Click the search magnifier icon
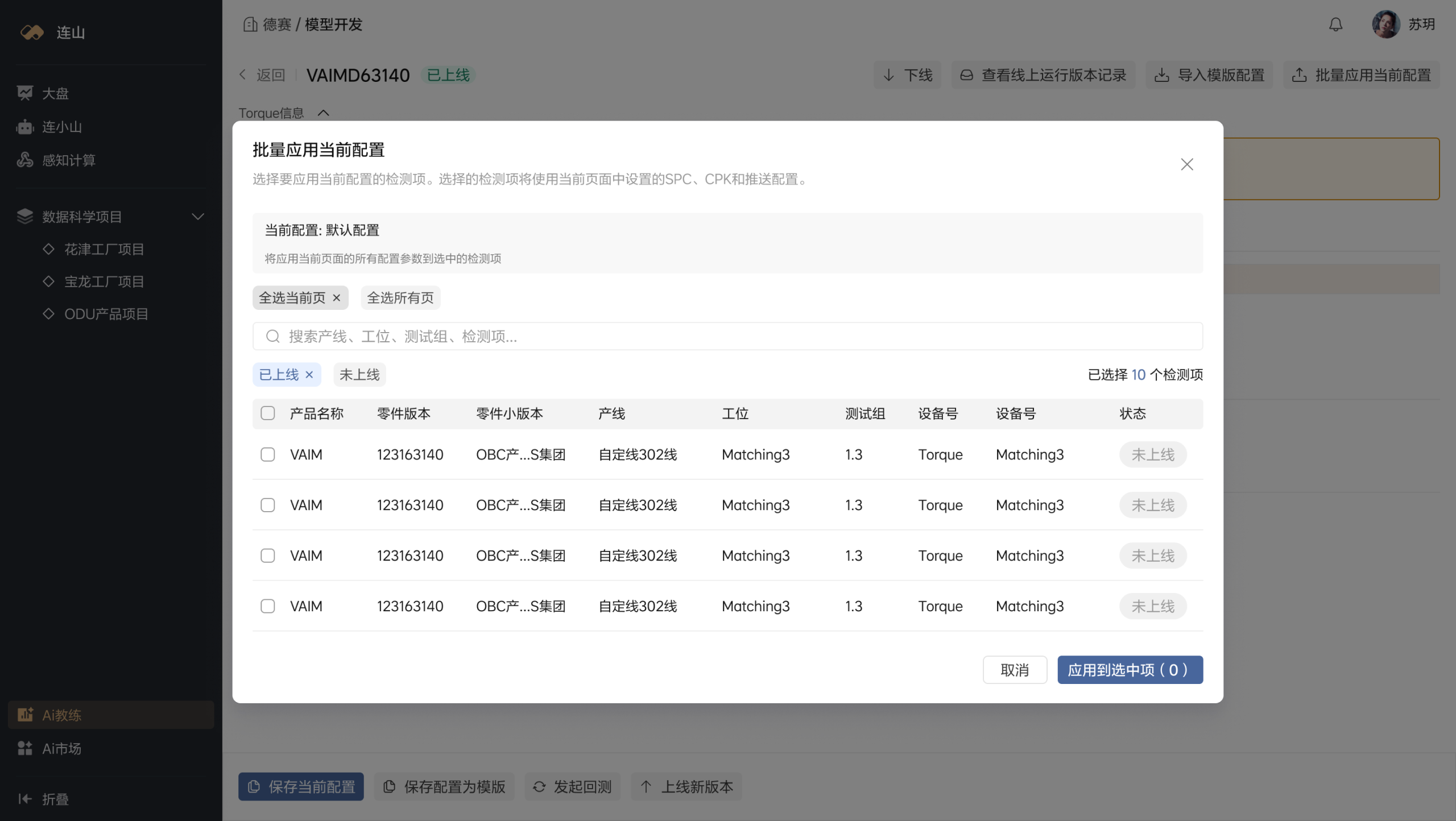 click(272, 337)
